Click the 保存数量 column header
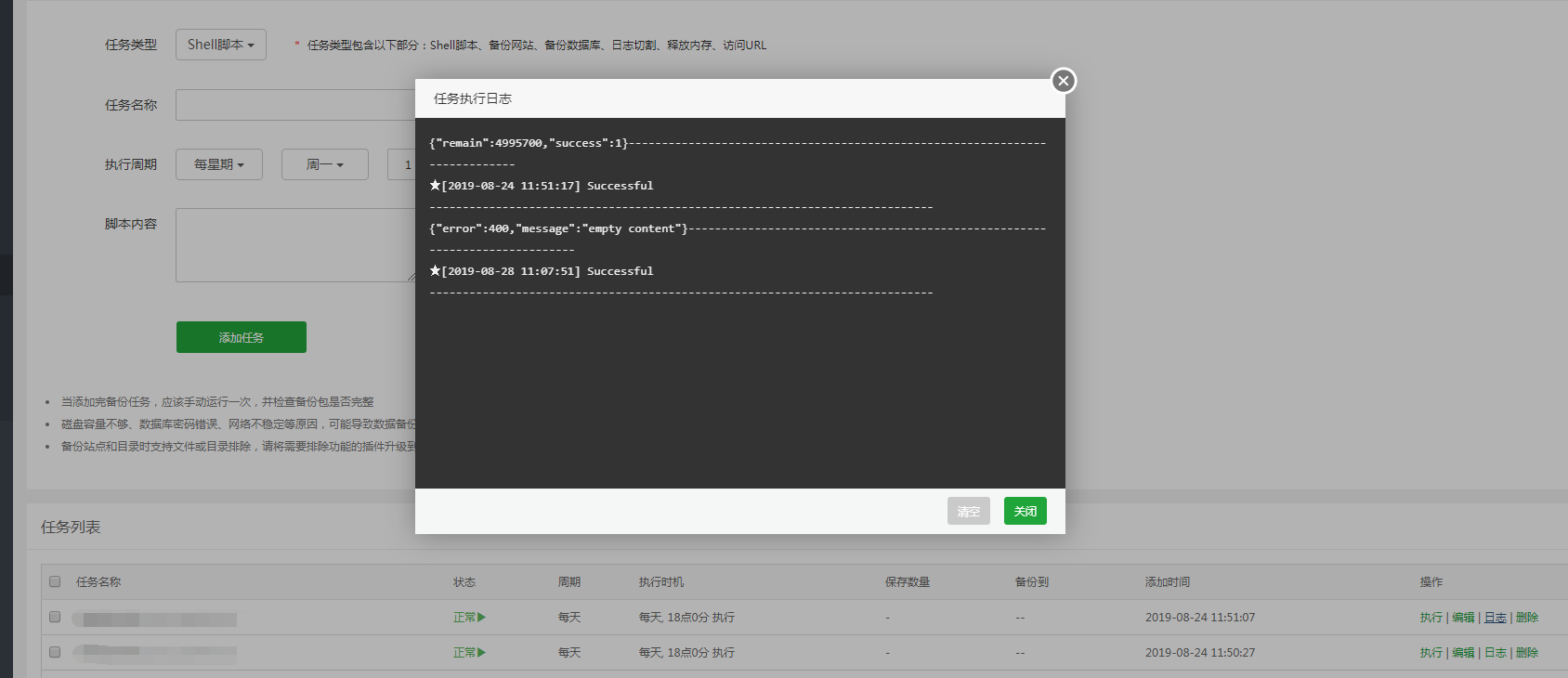 (x=908, y=581)
